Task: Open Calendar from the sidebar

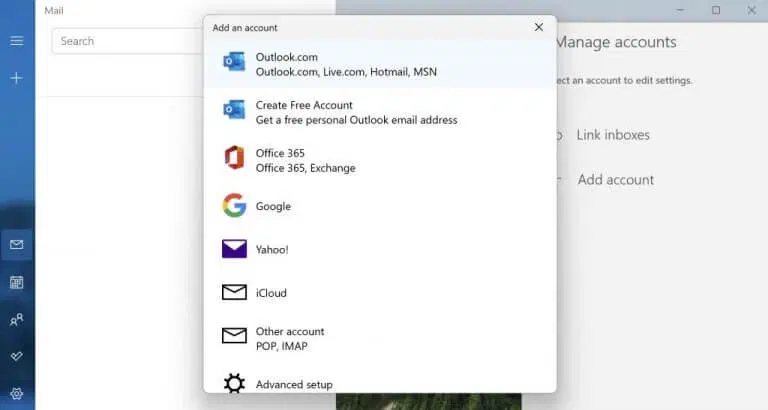Action: click(x=17, y=282)
